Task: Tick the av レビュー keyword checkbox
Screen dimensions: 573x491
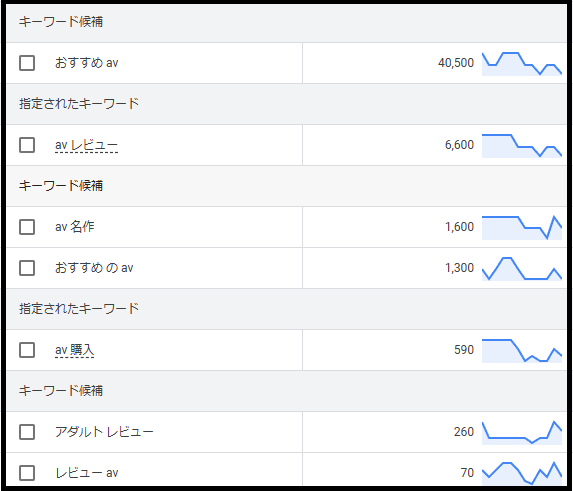Action: [27, 145]
